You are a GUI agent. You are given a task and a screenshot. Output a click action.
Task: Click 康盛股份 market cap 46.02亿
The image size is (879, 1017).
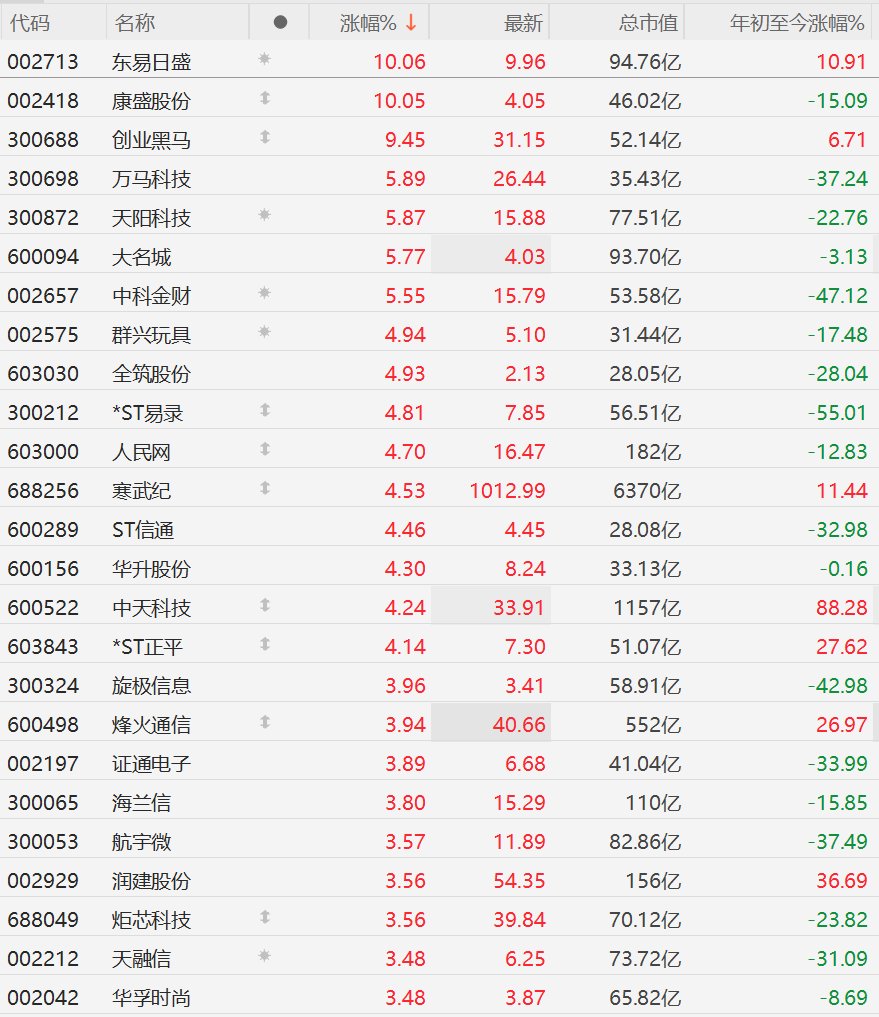point(645,101)
